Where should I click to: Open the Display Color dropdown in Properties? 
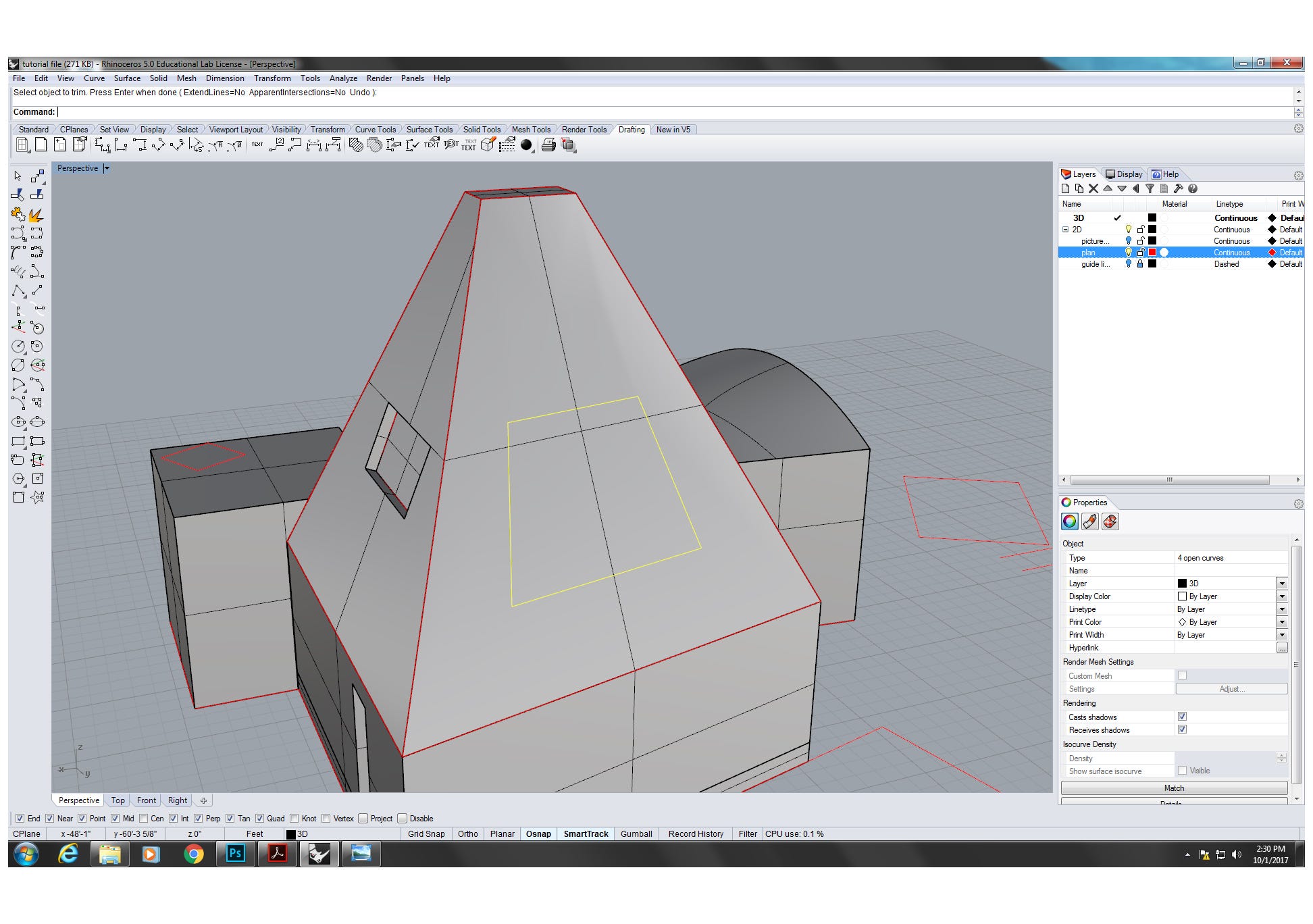pyautogui.click(x=1281, y=596)
